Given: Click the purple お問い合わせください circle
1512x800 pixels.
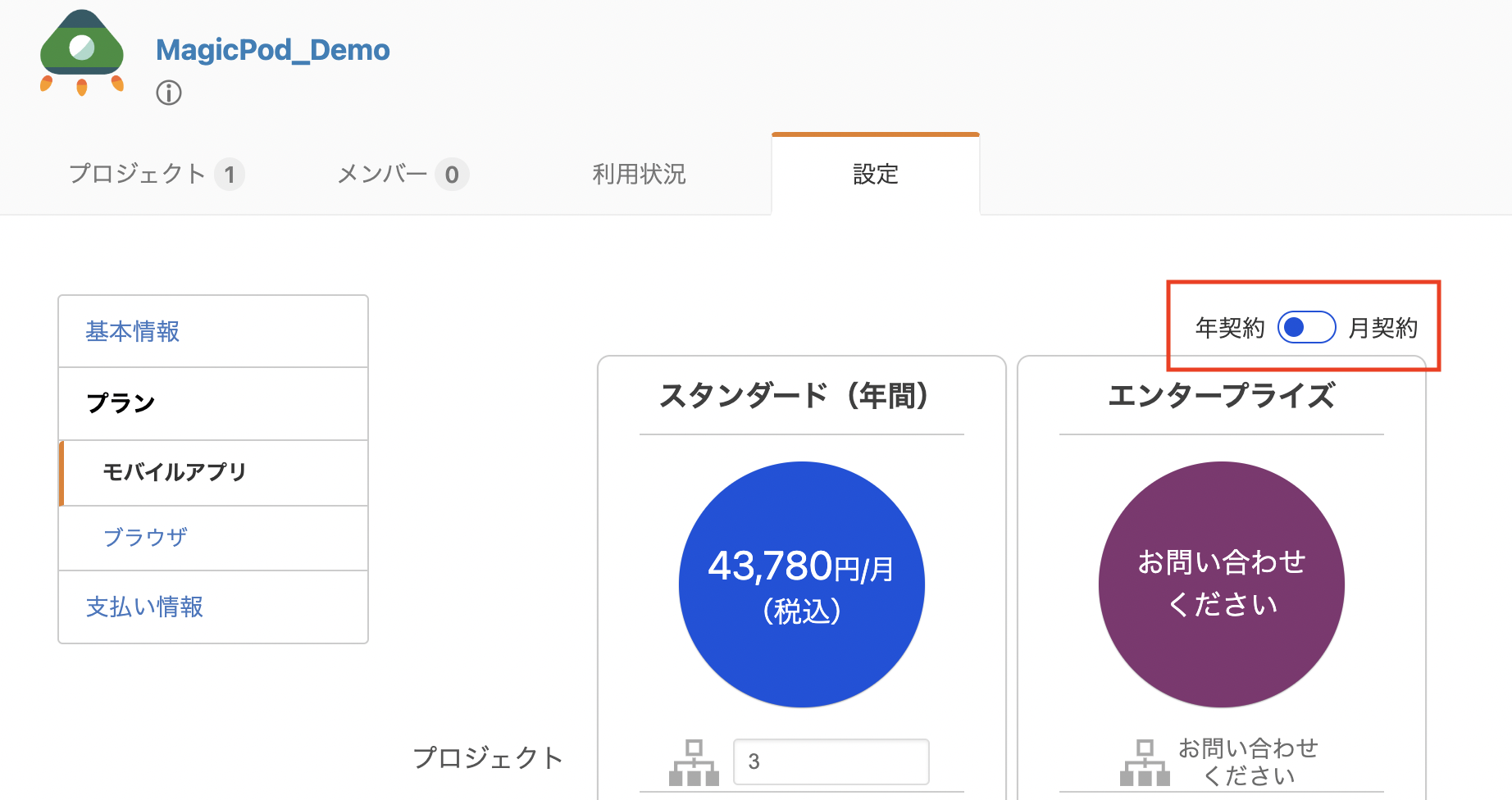Looking at the screenshot, I should pos(1222,584).
